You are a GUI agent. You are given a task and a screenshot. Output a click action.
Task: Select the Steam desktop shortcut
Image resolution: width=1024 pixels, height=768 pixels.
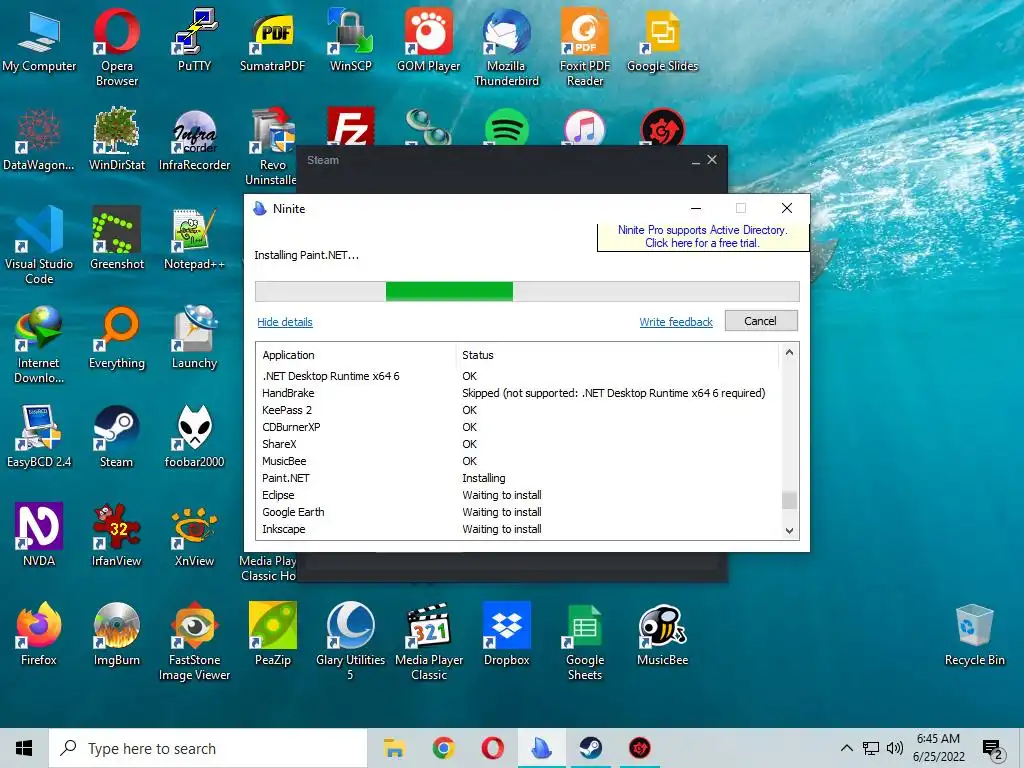(116, 437)
